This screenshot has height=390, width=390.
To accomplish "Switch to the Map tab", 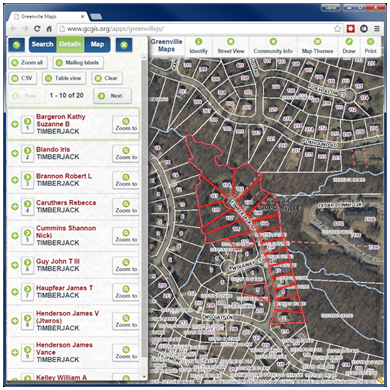I will pos(97,44).
